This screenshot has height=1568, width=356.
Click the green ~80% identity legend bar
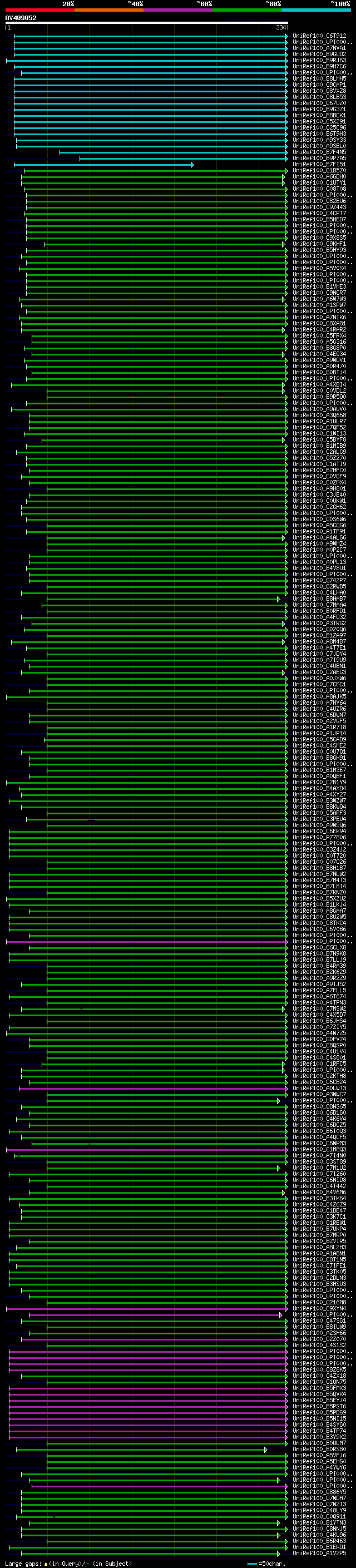point(247,10)
